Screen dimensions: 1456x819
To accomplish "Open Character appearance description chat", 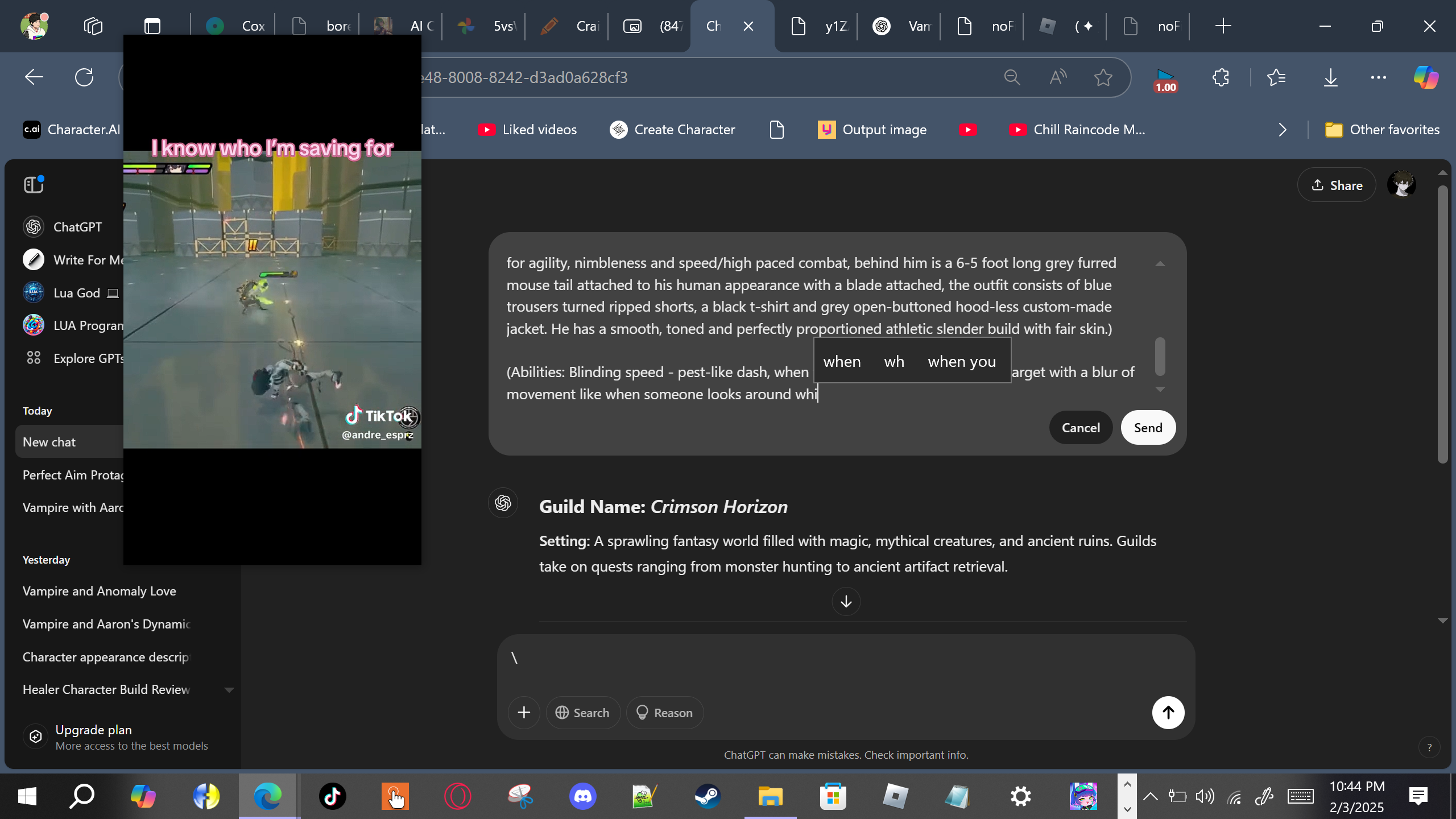I will coord(106,657).
